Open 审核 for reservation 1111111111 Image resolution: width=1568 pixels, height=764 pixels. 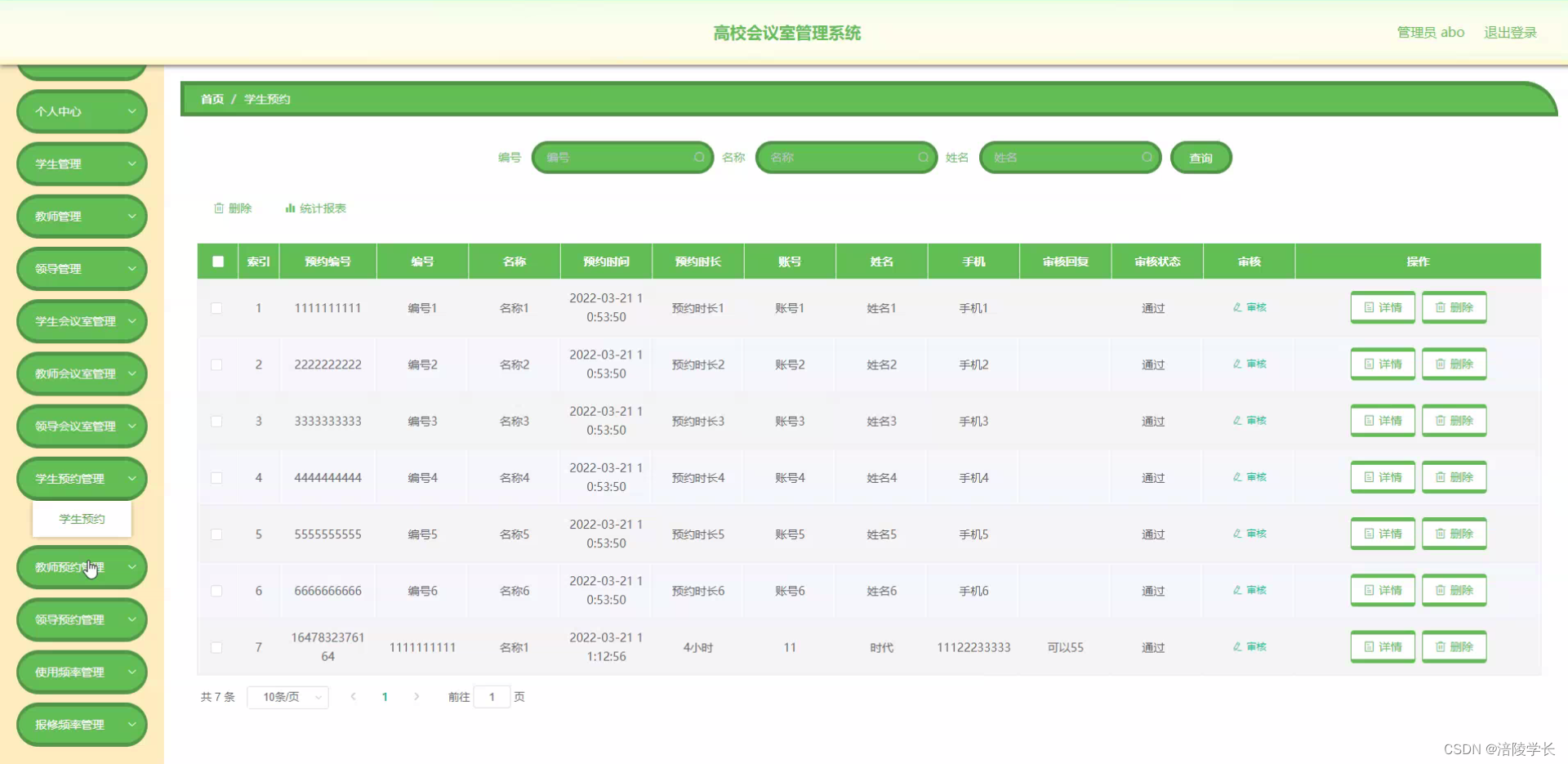1249,308
